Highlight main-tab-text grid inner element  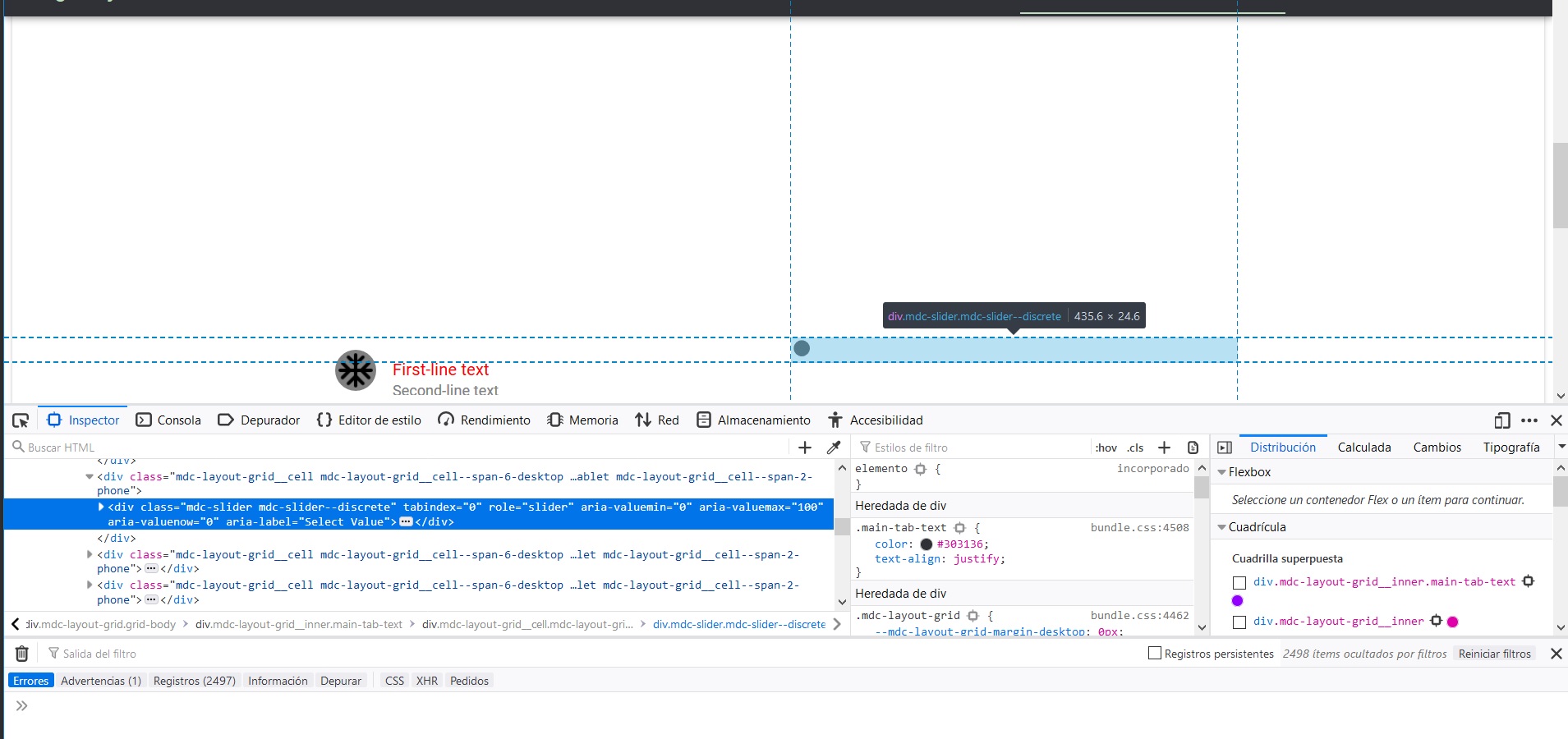click(1528, 581)
